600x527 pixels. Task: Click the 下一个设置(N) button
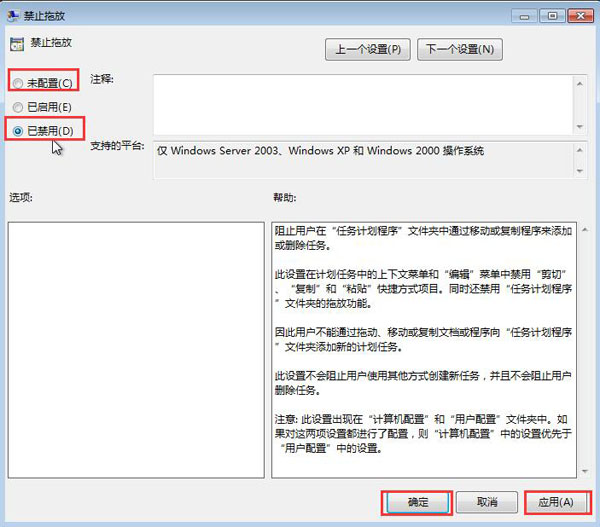pyautogui.click(x=460, y=49)
